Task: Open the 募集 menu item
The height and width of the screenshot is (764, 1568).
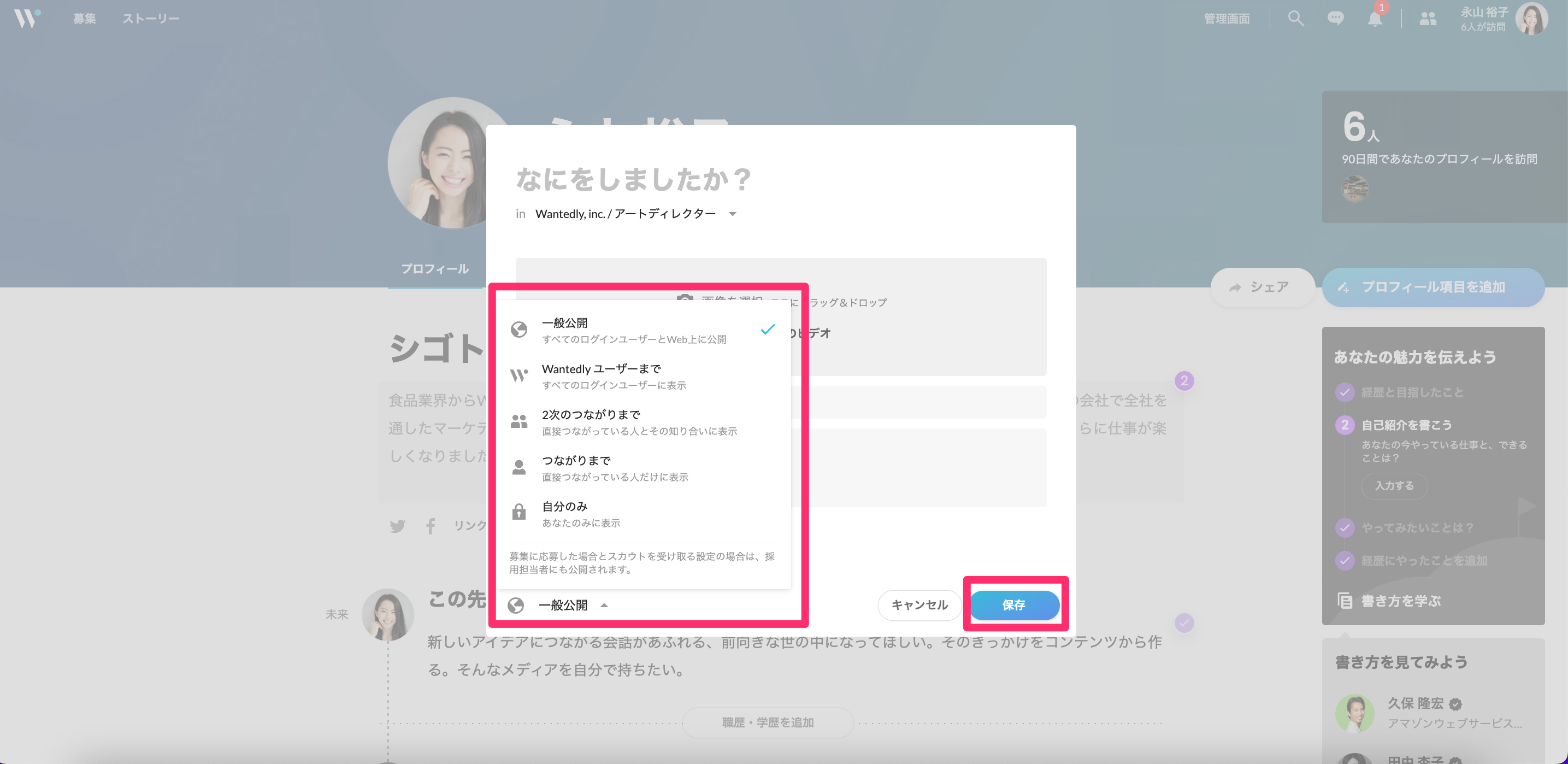Action: coord(85,19)
